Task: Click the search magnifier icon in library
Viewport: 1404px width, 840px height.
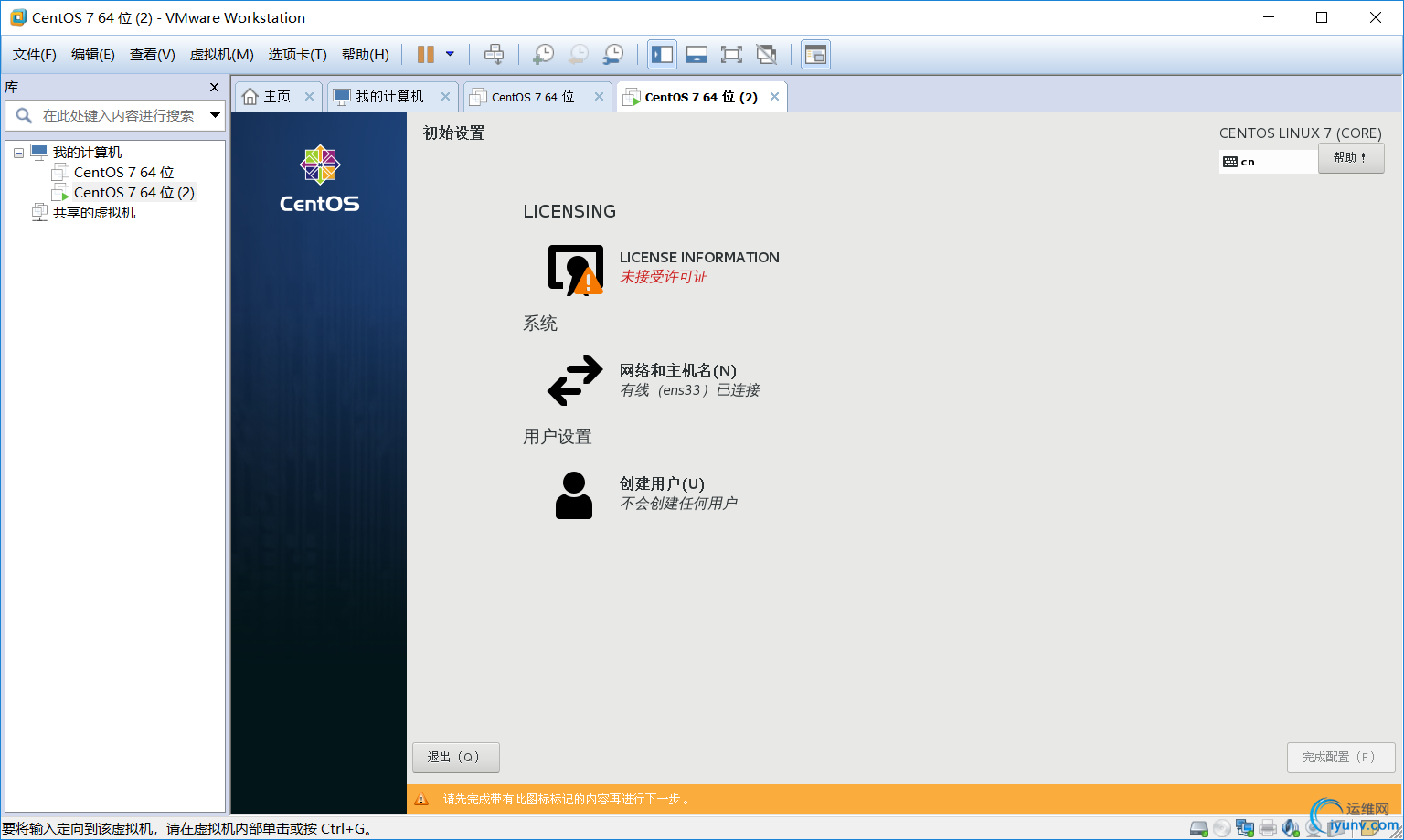Action: [x=24, y=115]
